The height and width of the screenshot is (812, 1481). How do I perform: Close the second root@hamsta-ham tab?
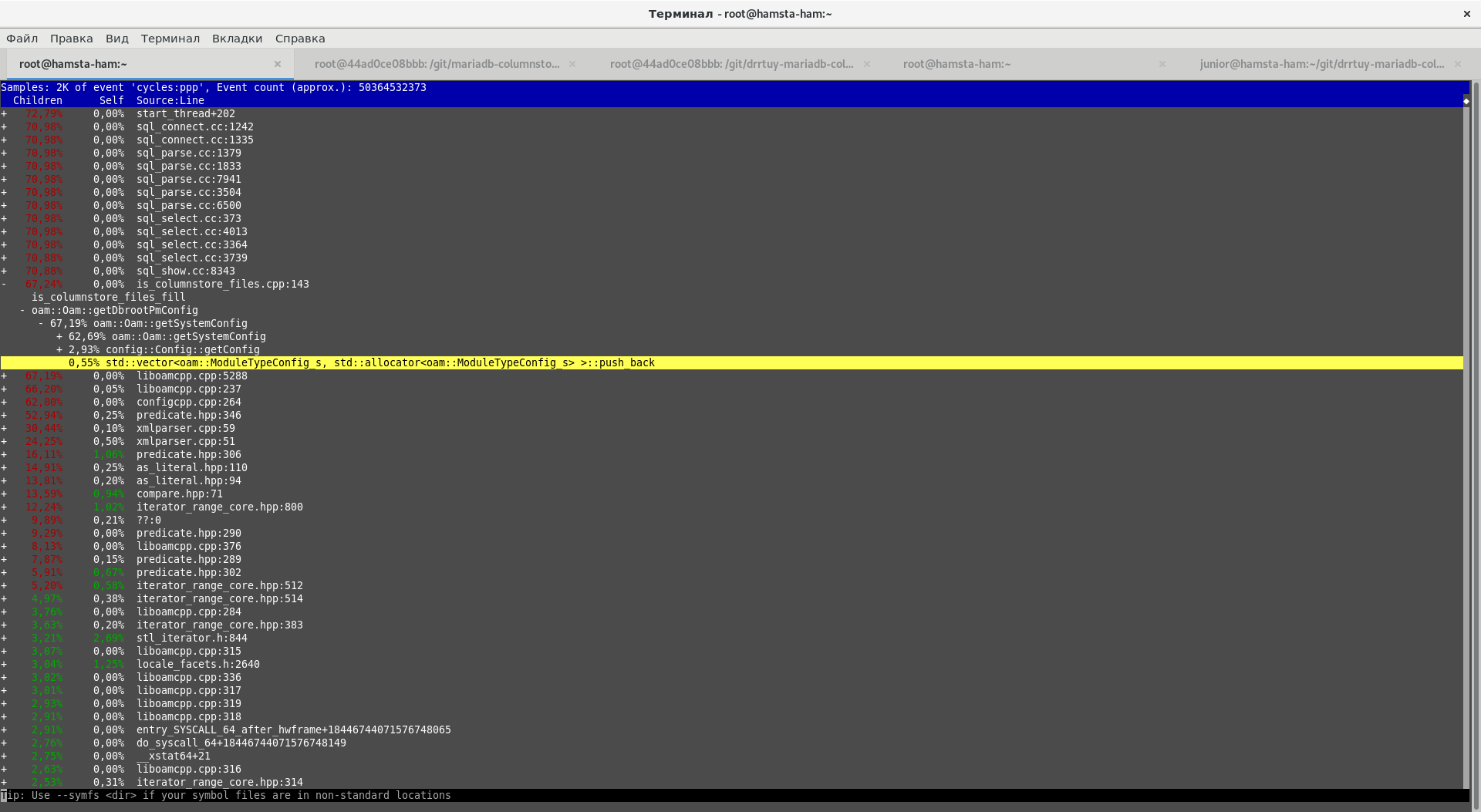1162,64
